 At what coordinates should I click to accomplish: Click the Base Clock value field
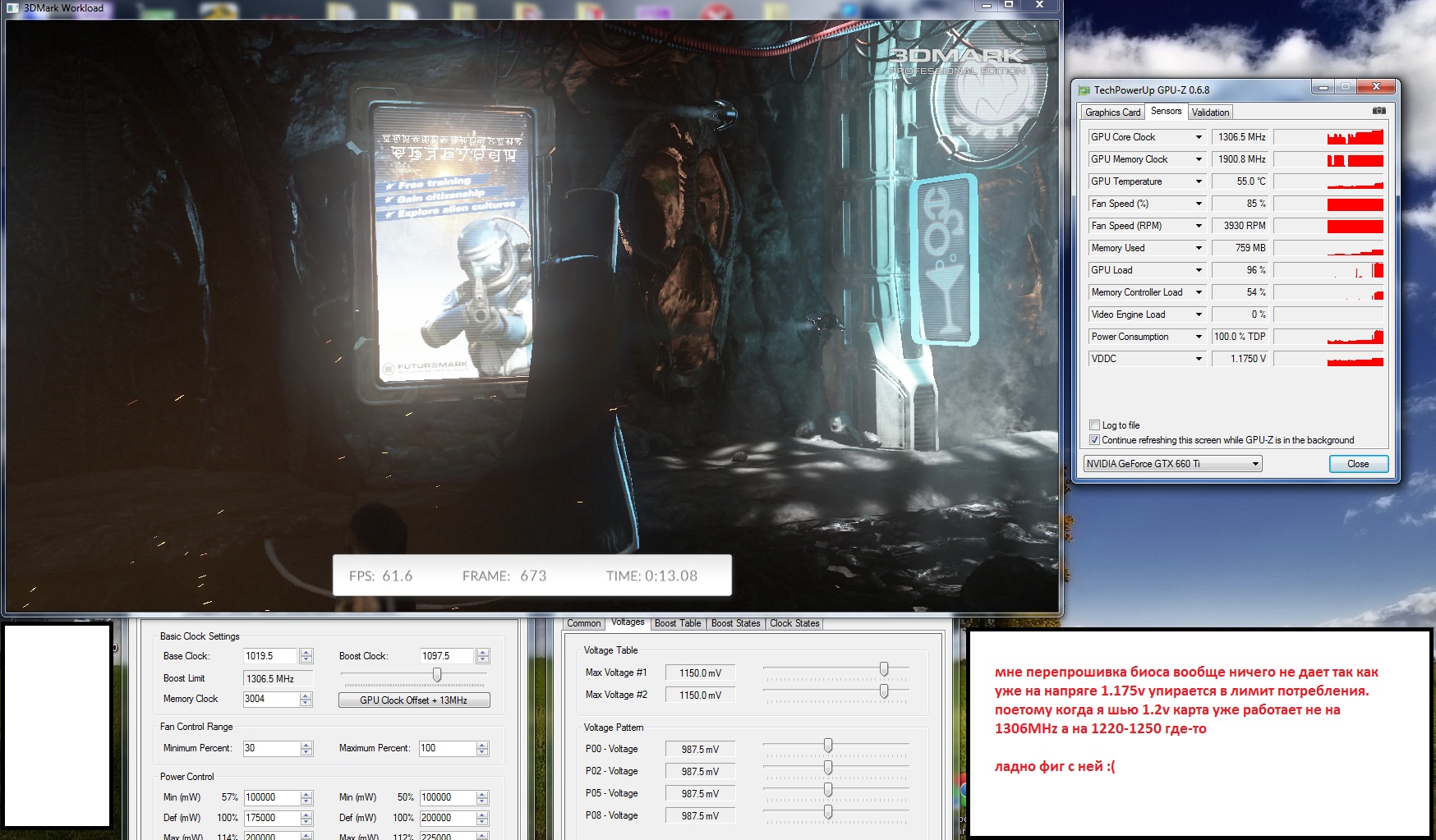coord(270,656)
